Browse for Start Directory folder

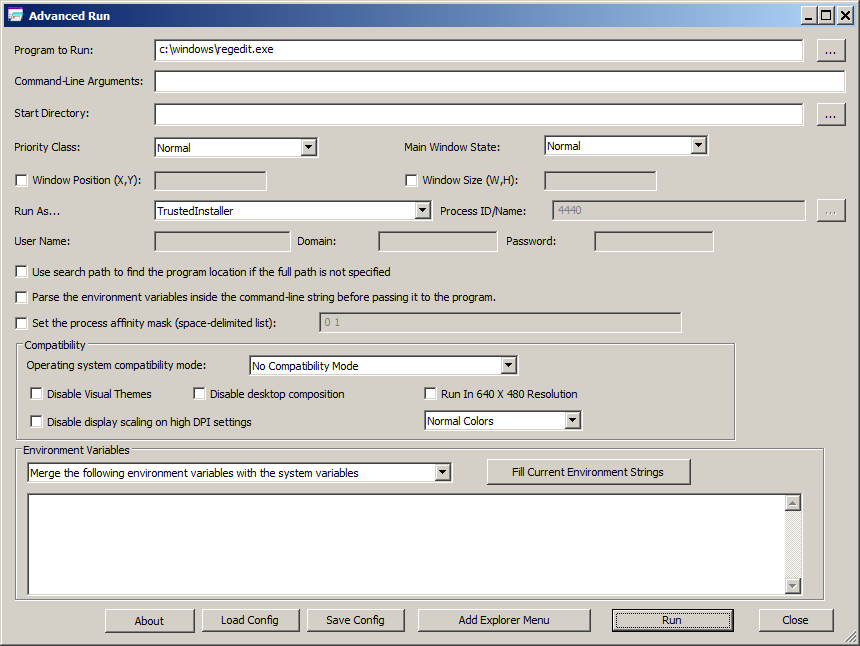(x=830, y=115)
